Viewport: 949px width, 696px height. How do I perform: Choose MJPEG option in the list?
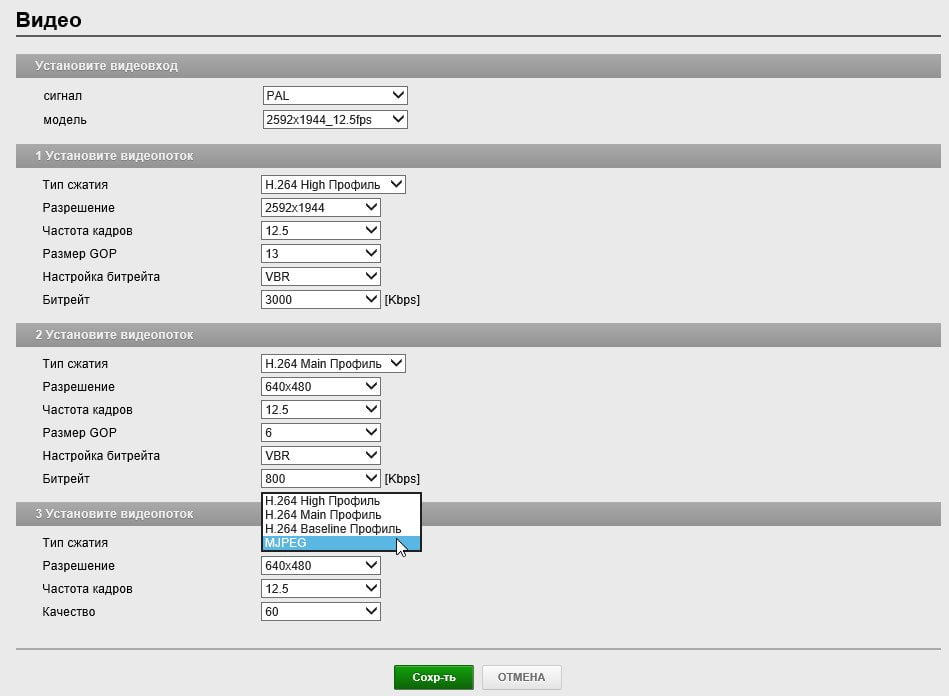point(341,543)
